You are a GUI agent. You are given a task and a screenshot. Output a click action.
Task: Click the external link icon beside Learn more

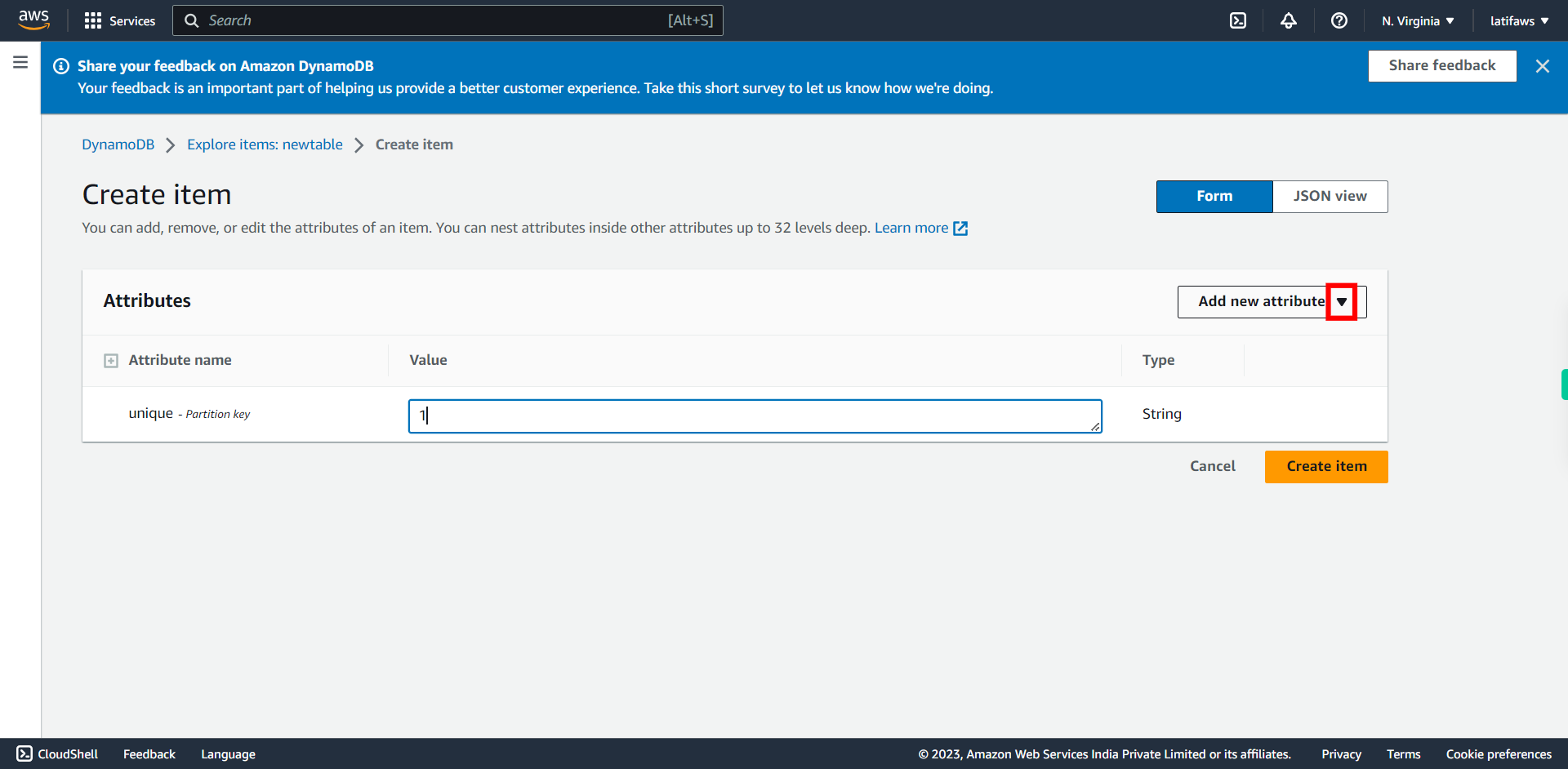pos(960,229)
